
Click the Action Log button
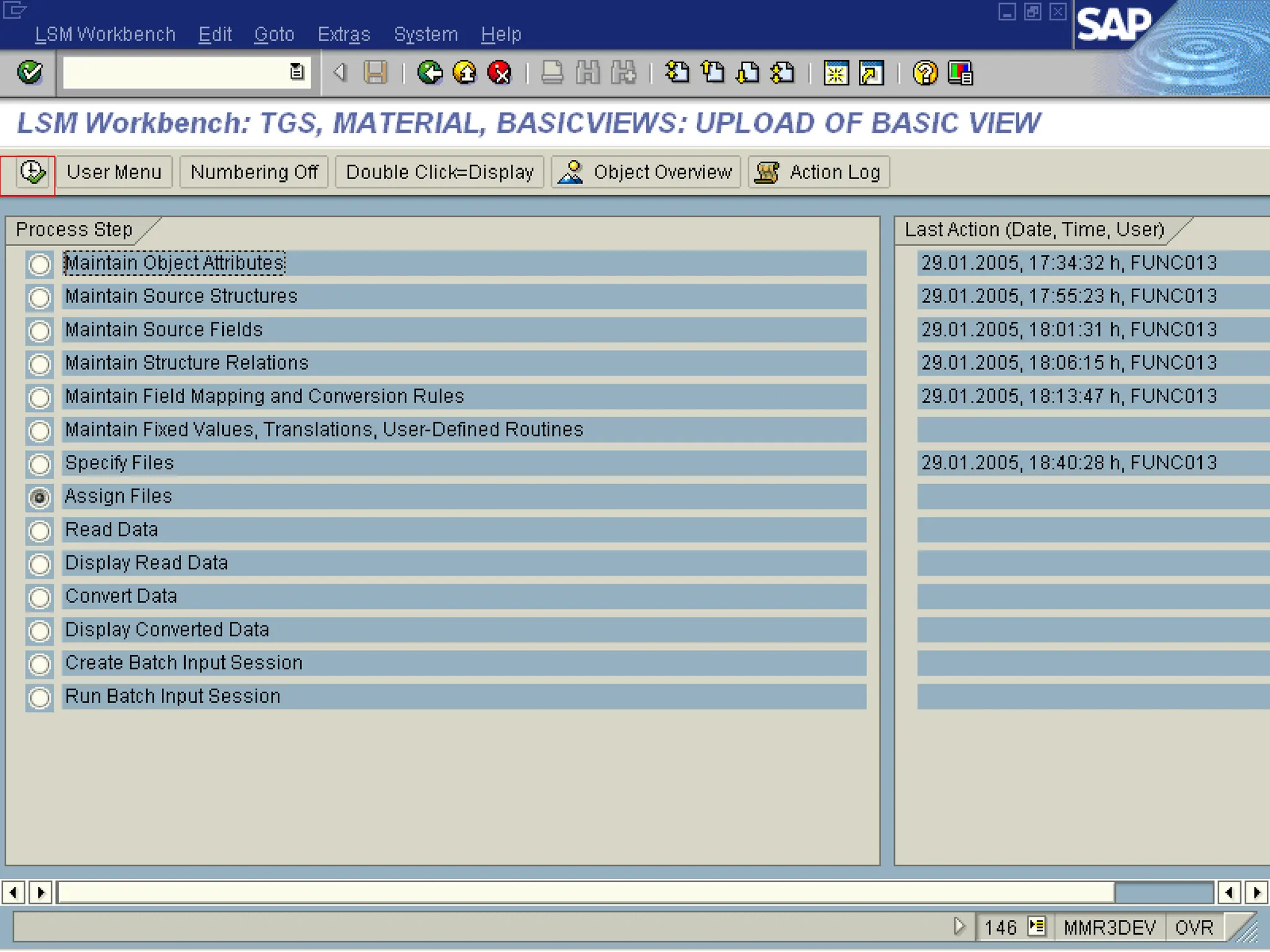(x=819, y=172)
